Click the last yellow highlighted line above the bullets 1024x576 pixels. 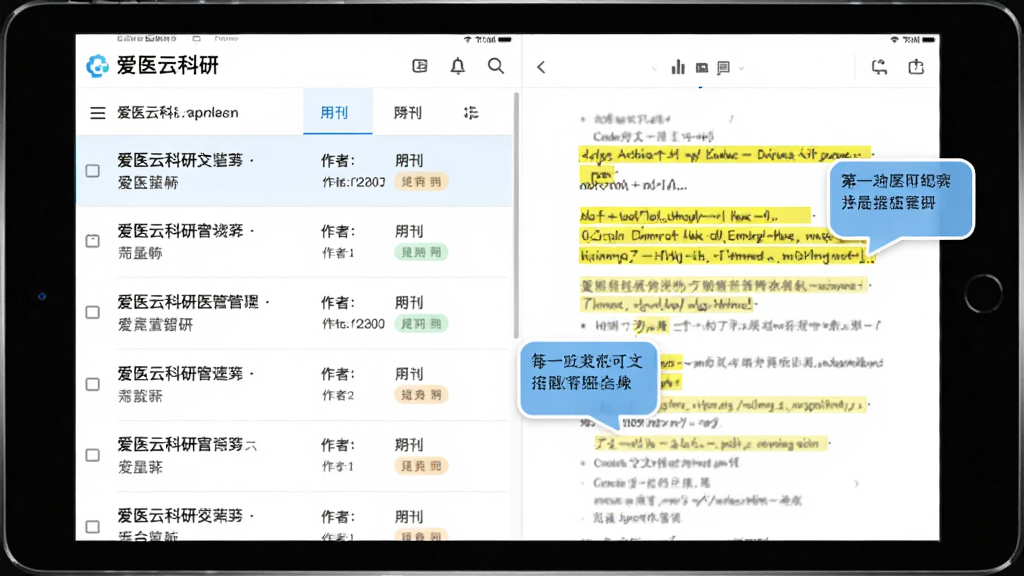click(x=711, y=443)
